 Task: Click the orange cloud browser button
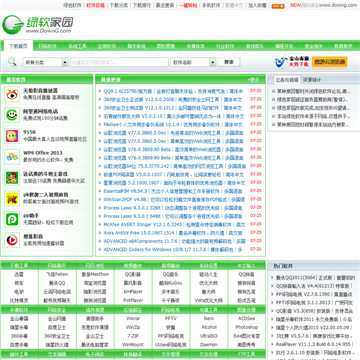(x=330, y=62)
